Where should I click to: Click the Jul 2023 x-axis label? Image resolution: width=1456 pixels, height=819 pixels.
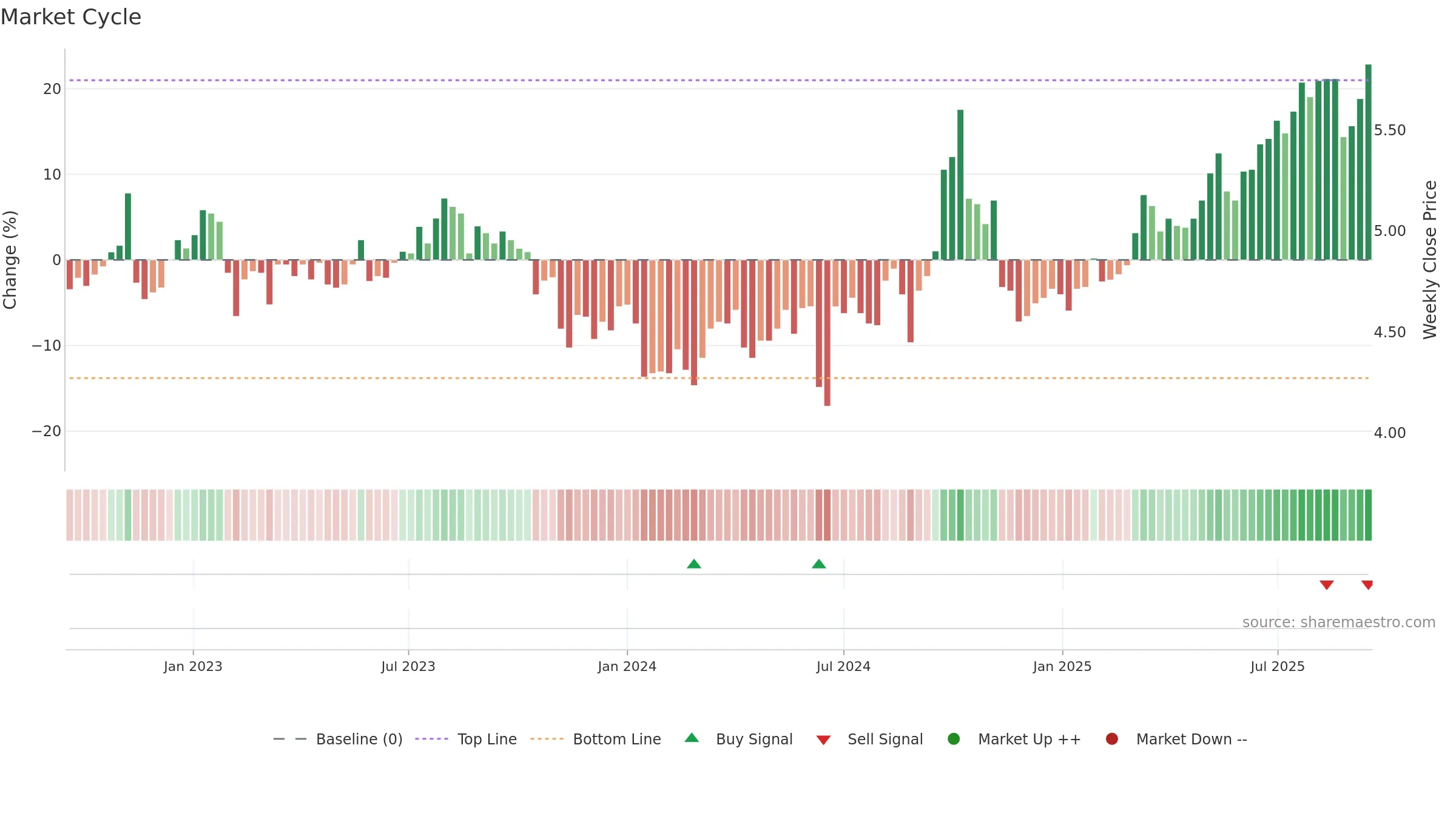[408, 666]
